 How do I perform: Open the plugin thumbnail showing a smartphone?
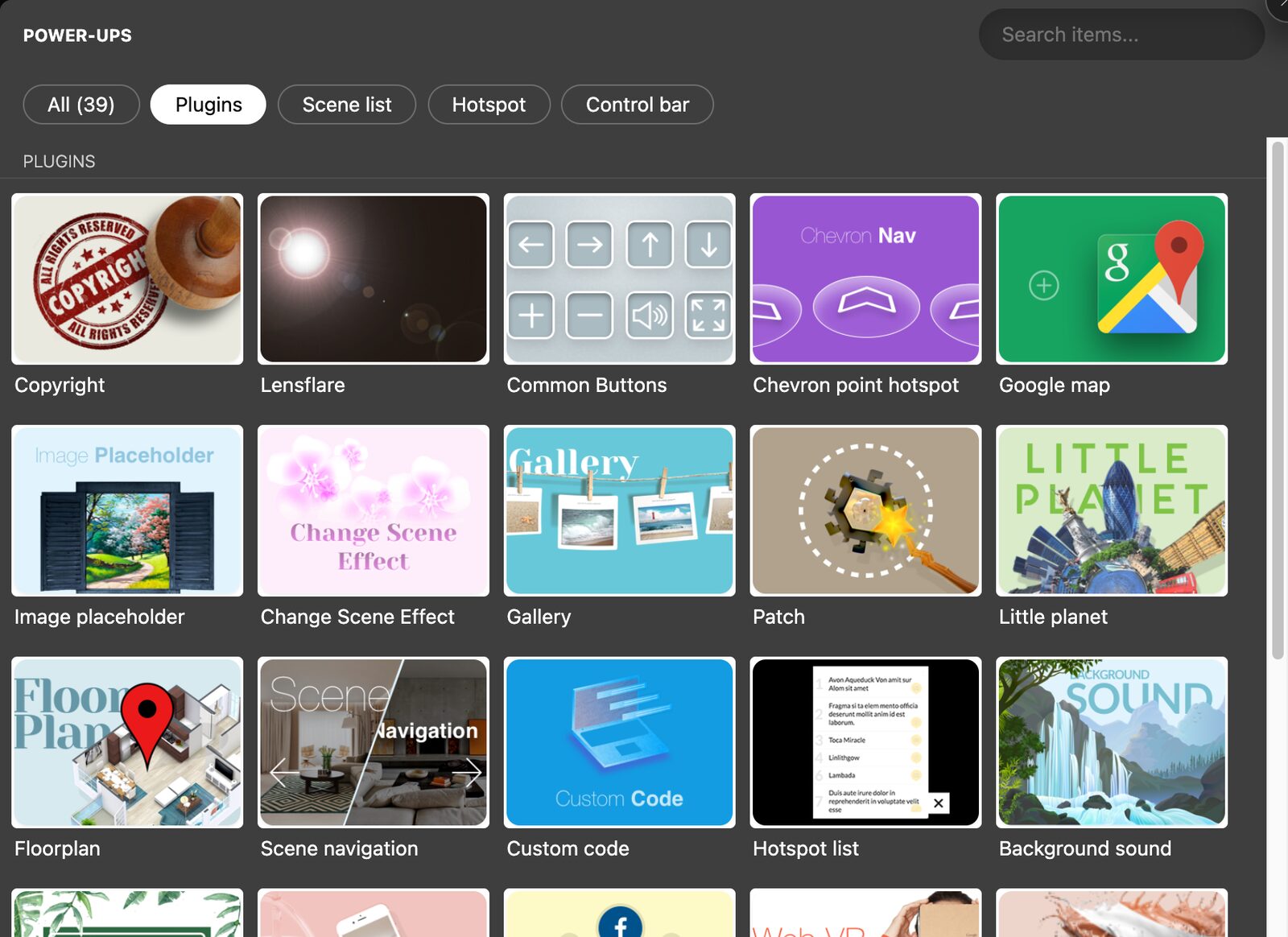374,913
